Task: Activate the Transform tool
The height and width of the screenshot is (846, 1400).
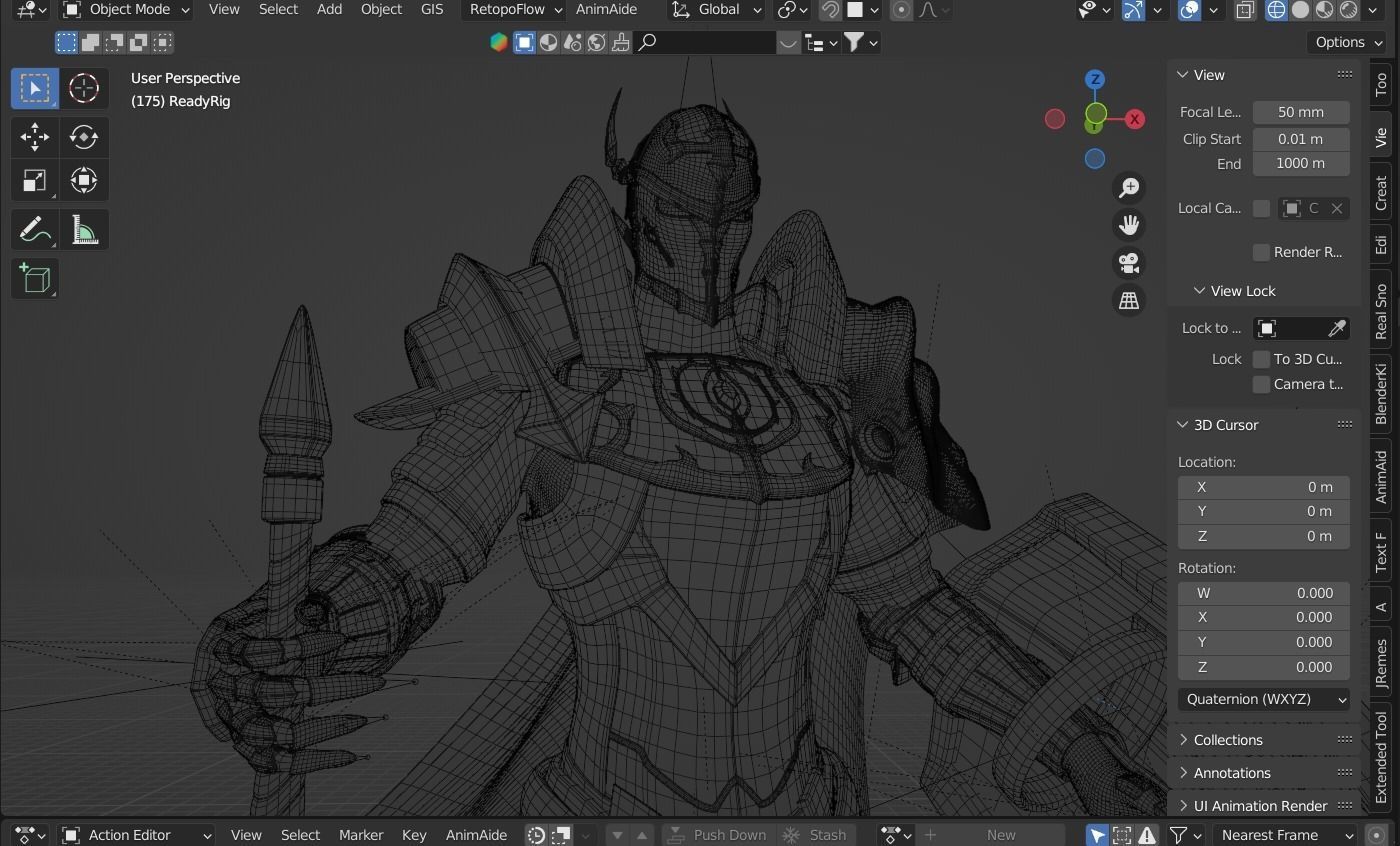Action: click(x=84, y=181)
